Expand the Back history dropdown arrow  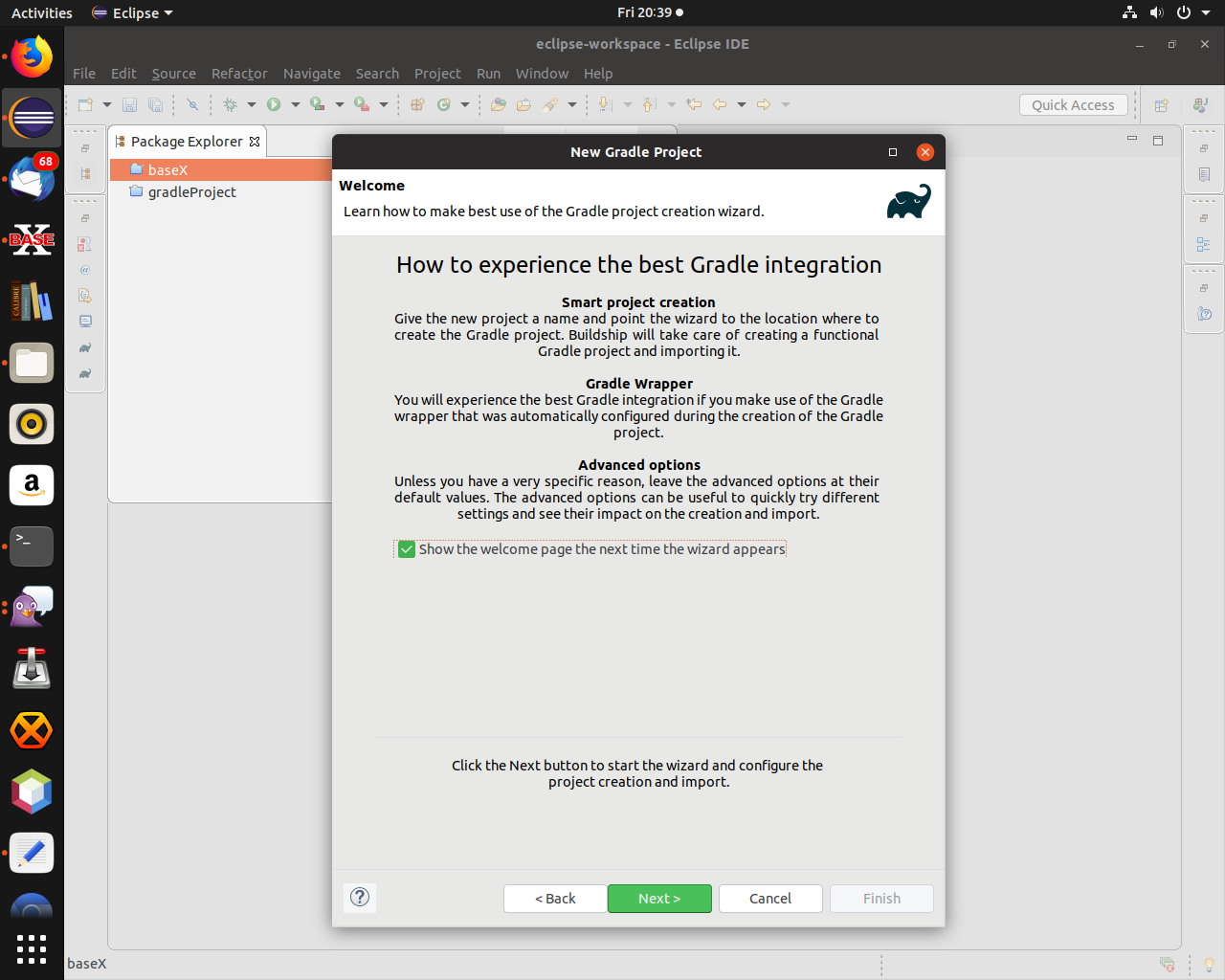coord(742,104)
